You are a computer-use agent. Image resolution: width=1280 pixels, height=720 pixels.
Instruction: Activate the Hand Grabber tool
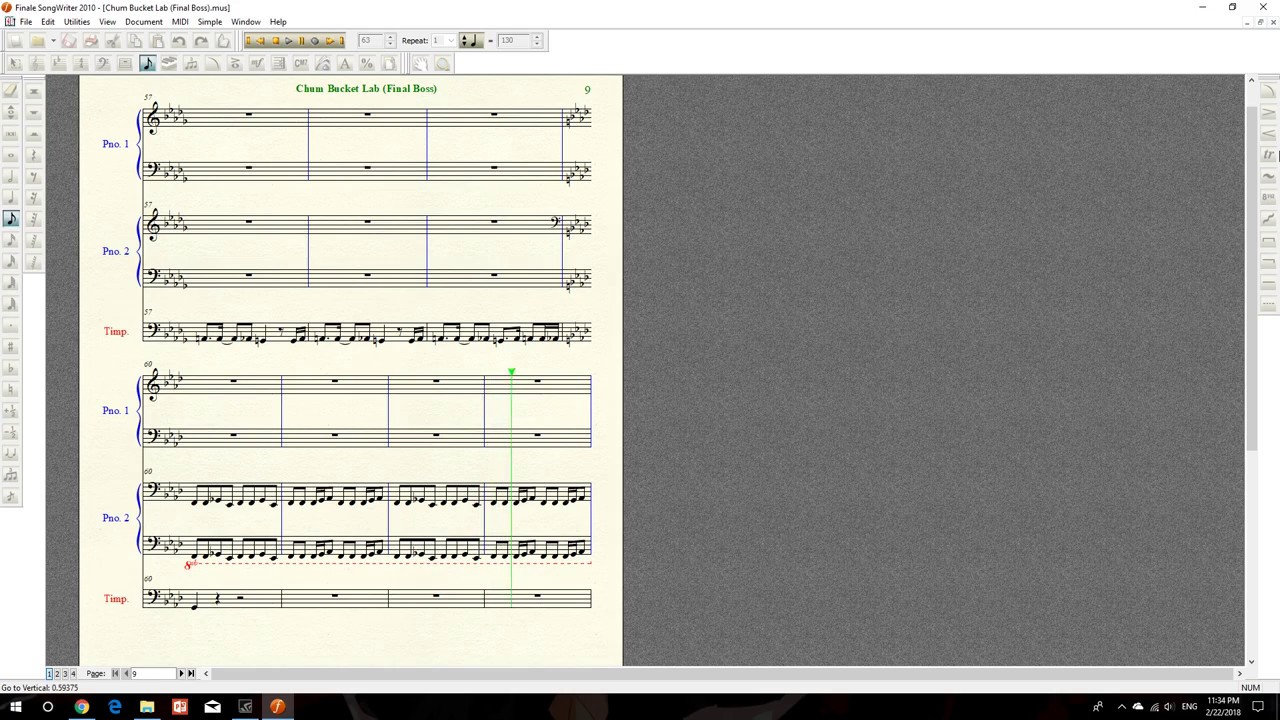click(x=421, y=64)
